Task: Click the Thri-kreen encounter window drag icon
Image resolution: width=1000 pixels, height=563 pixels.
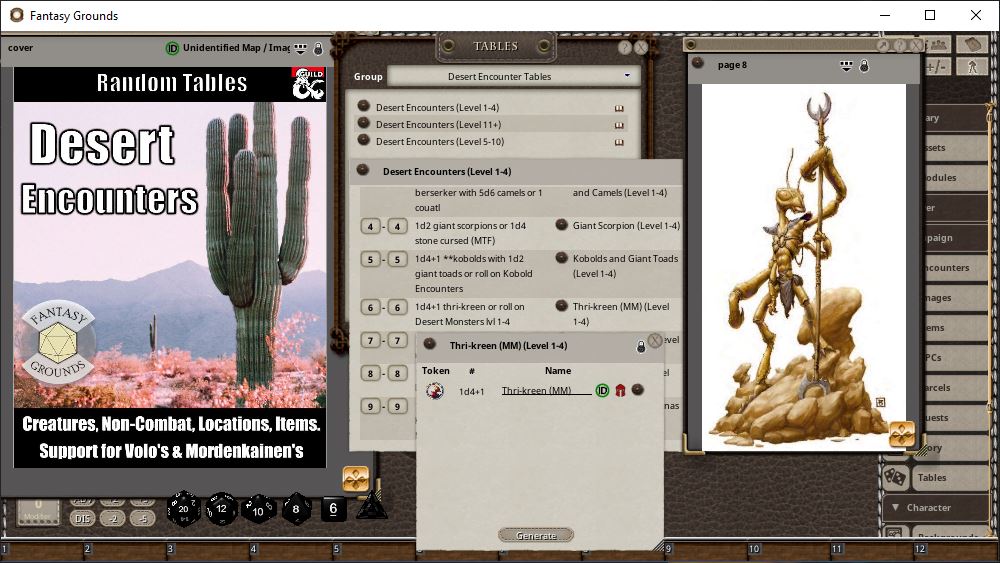Action: point(430,344)
